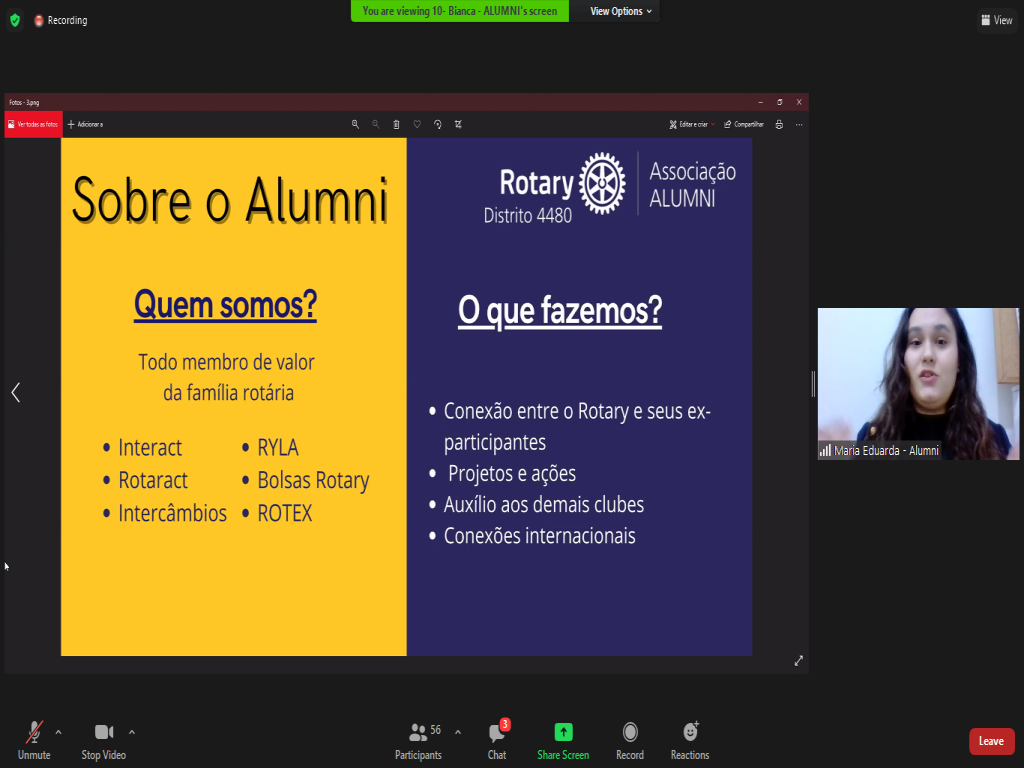1024x768 pixels.
Task: Open the Chat panel
Action: [x=497, y=739]
